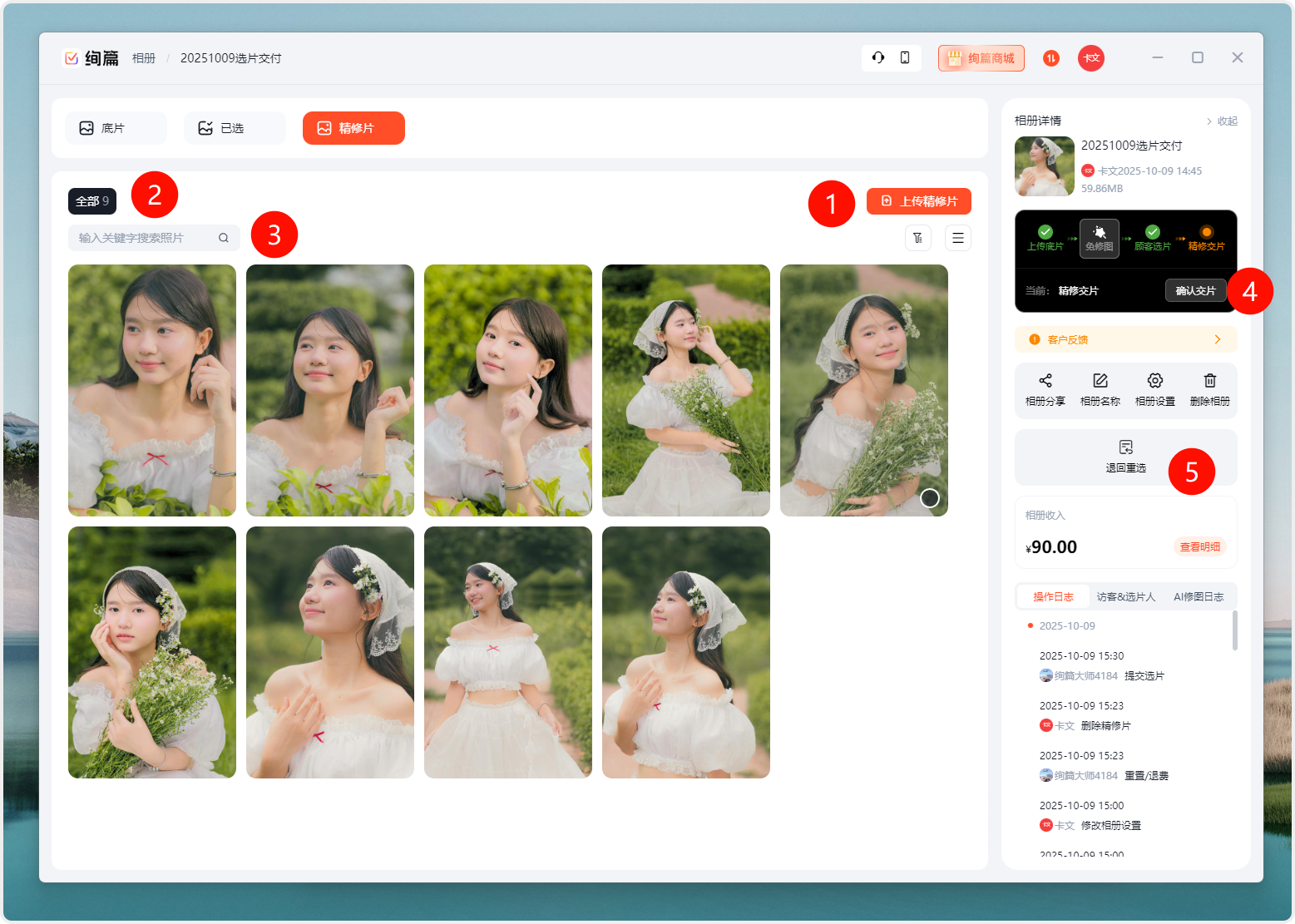Click the 退回重选 icon
Image resolution: width=1295 pixels, height=924 pixels.
coord(1125,447)
